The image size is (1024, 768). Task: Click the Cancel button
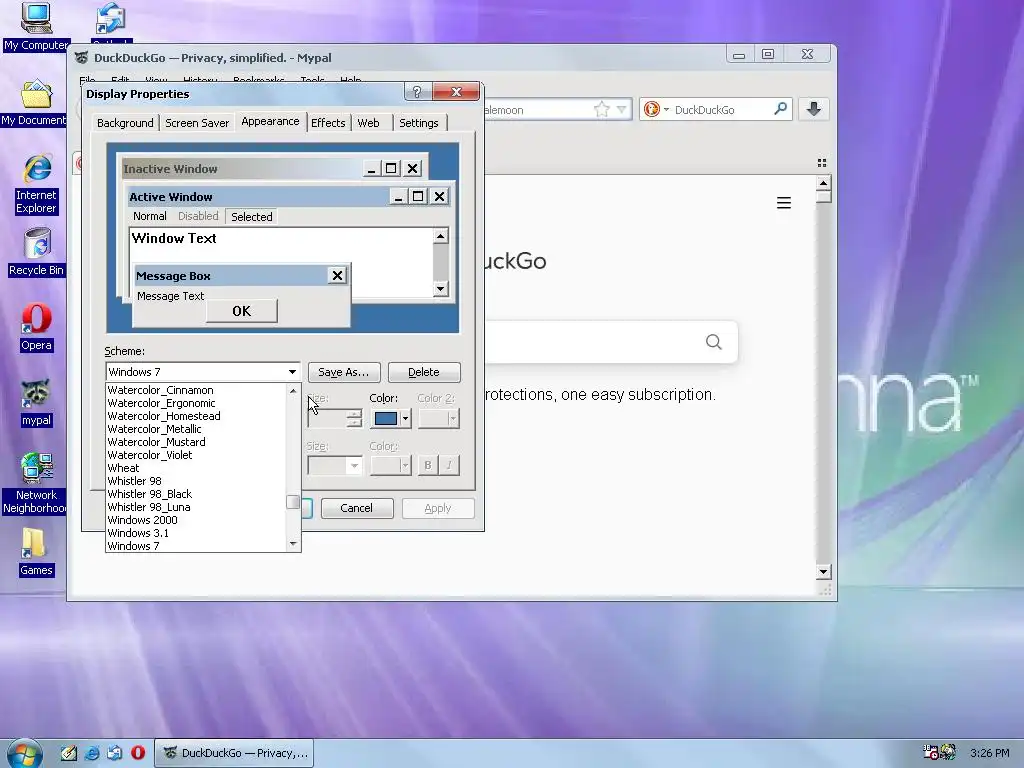point(357,508)
